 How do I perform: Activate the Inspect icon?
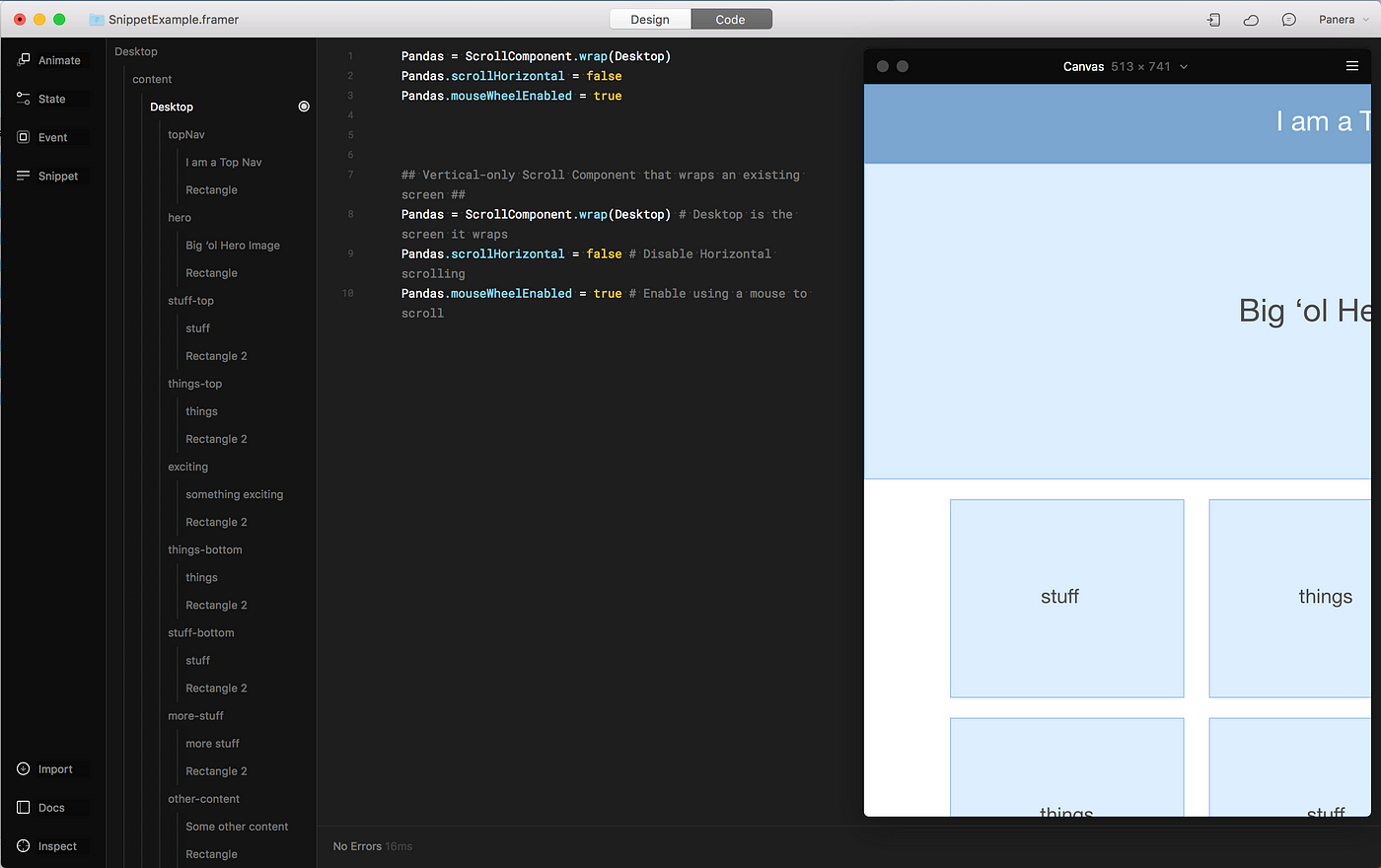[24, 846]
